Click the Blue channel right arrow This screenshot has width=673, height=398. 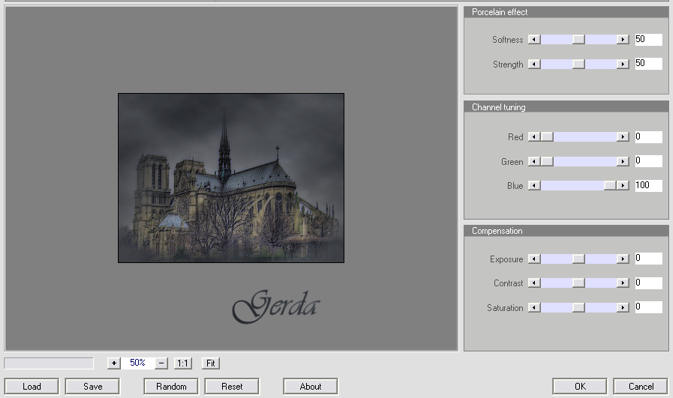(x=623, y=185)
